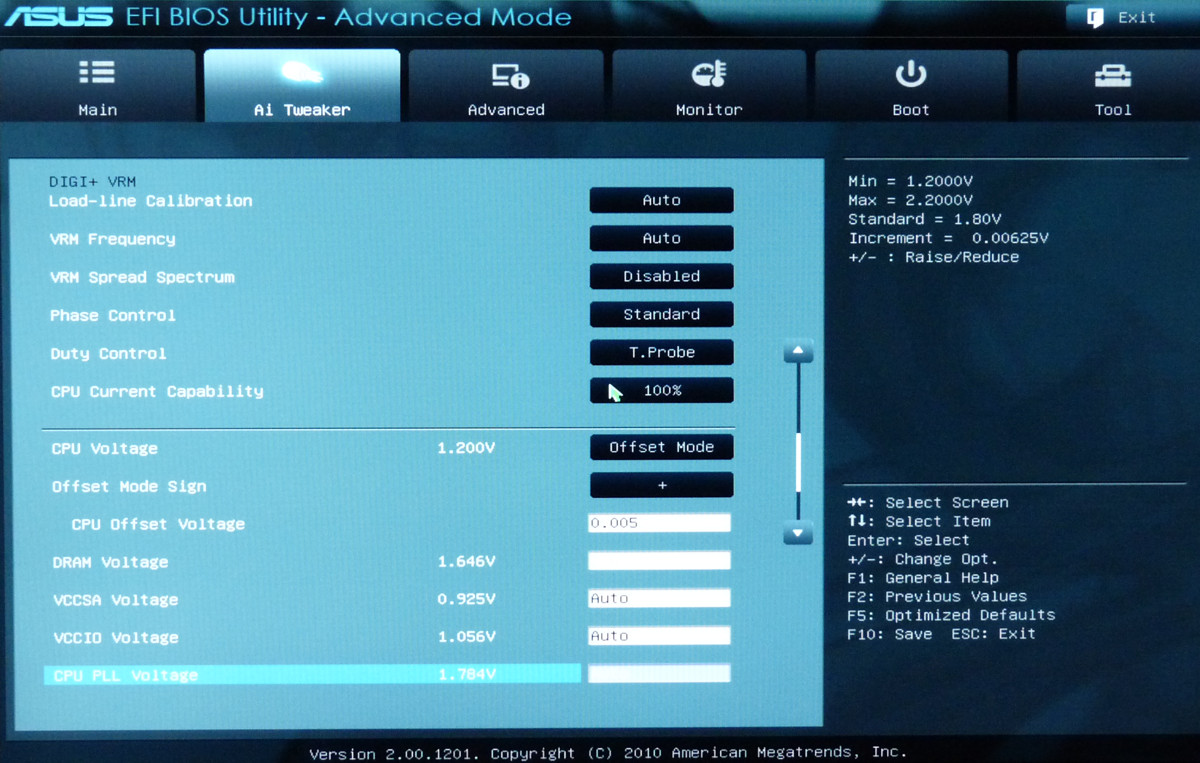Image resolution: width=1200 pixels, height=763 pixels.
Task: Select the CPU Voltage label
Action: [x=105, y=449]
